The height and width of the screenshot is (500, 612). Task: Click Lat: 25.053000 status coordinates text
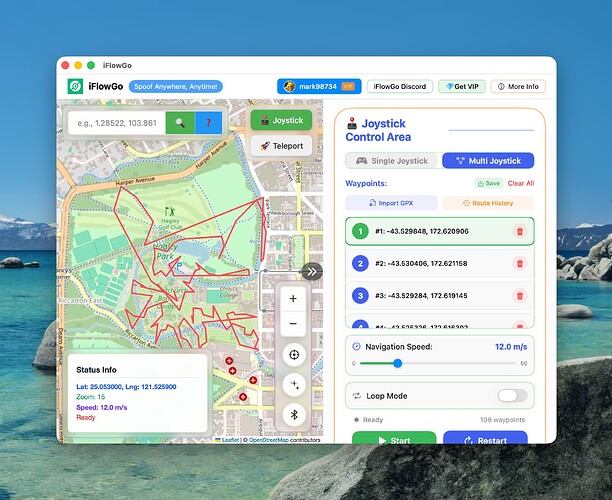126,386
